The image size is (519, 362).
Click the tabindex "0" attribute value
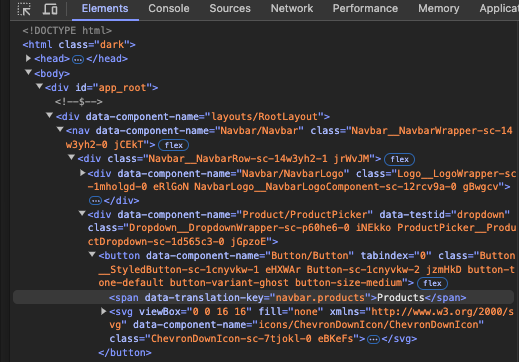423,256
